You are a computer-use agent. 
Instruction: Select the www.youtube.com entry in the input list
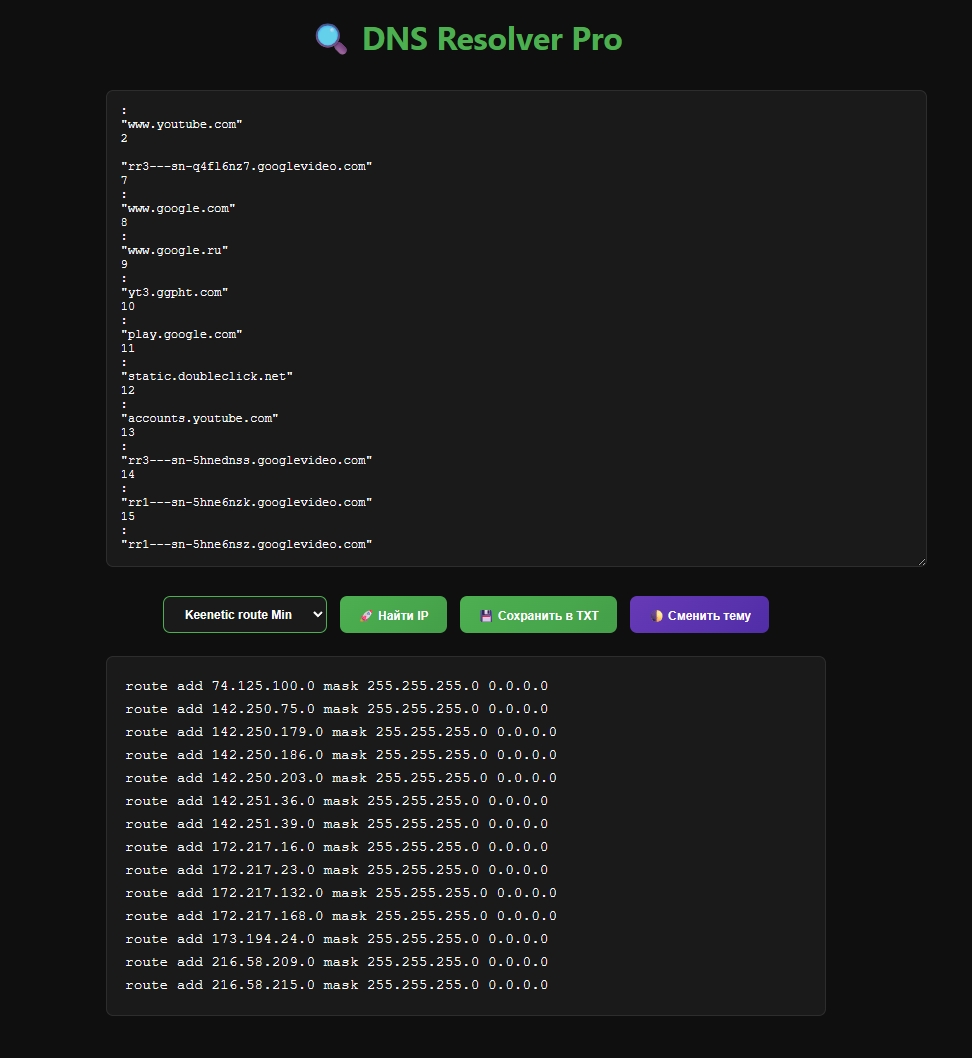tap(181, 124)
